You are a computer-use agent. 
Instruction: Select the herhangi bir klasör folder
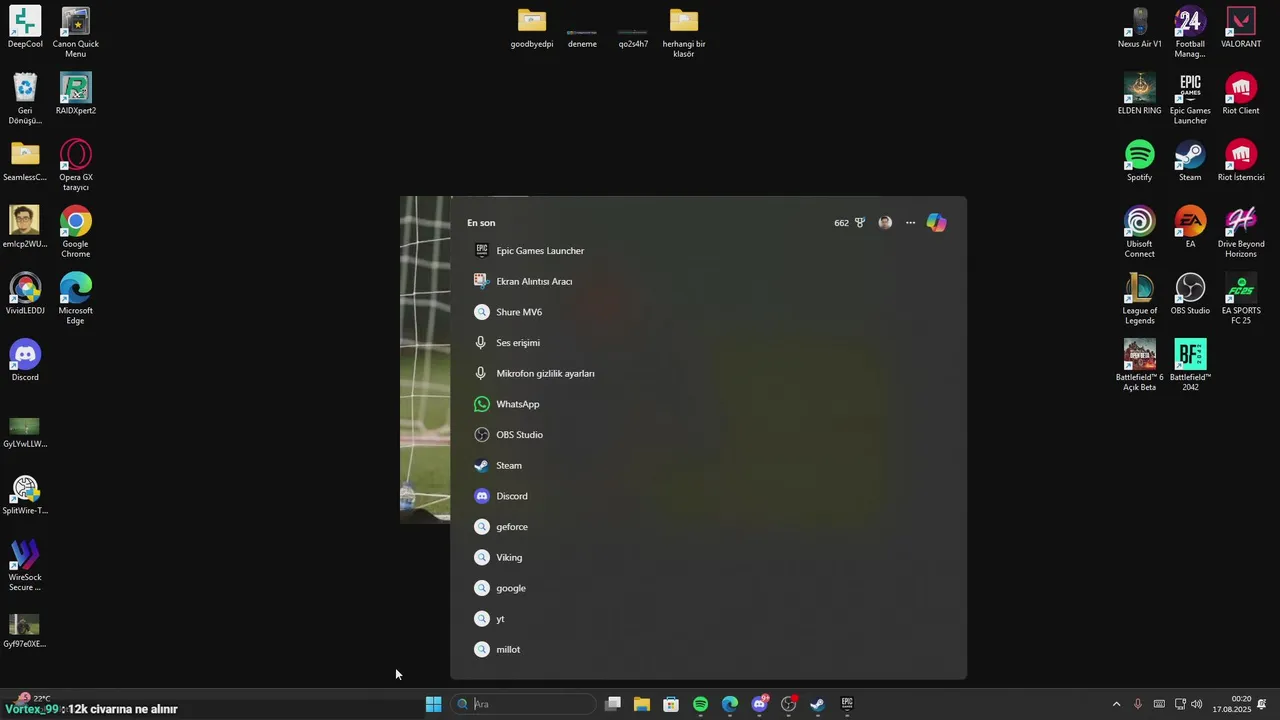(684, 32)
